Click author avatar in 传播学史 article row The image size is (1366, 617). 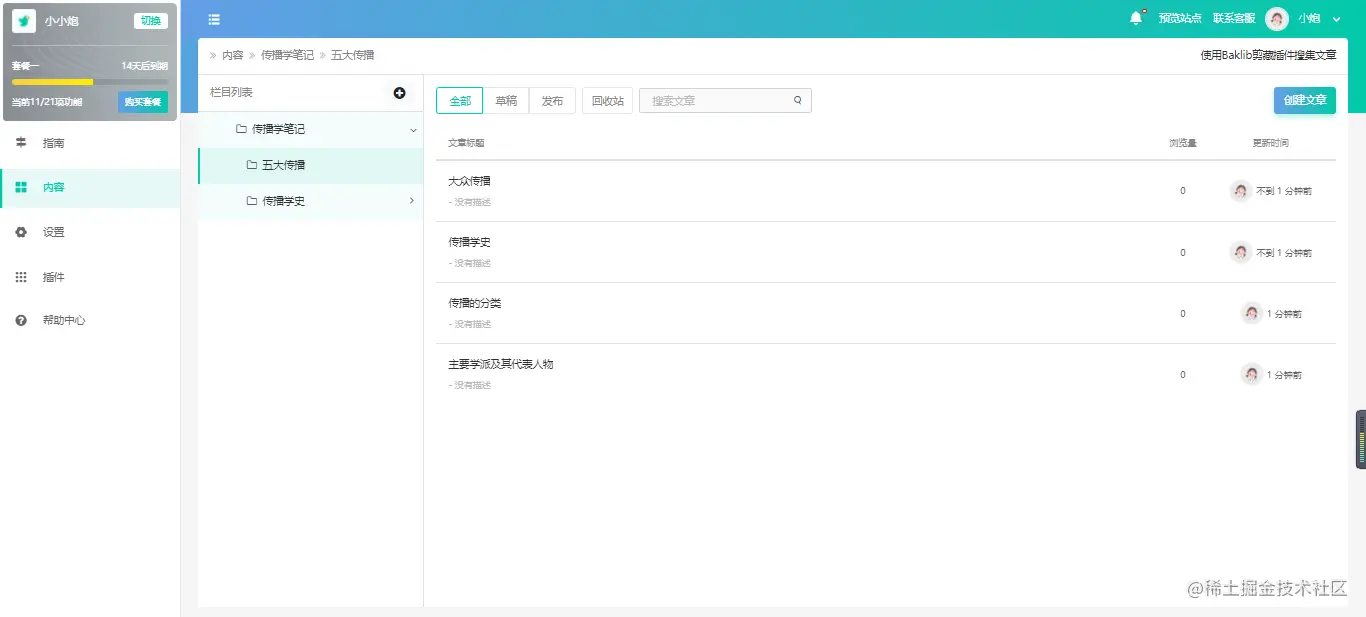pos(1241,252)
